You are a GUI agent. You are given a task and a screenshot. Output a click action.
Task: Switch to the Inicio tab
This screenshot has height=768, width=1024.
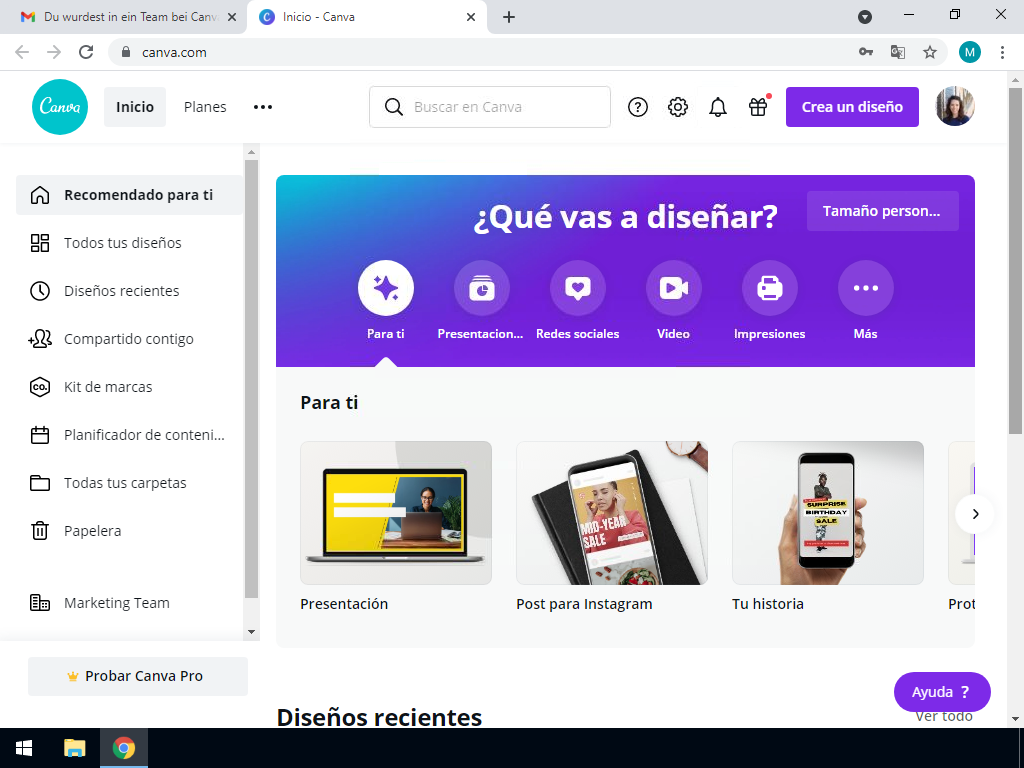(366, 17)
